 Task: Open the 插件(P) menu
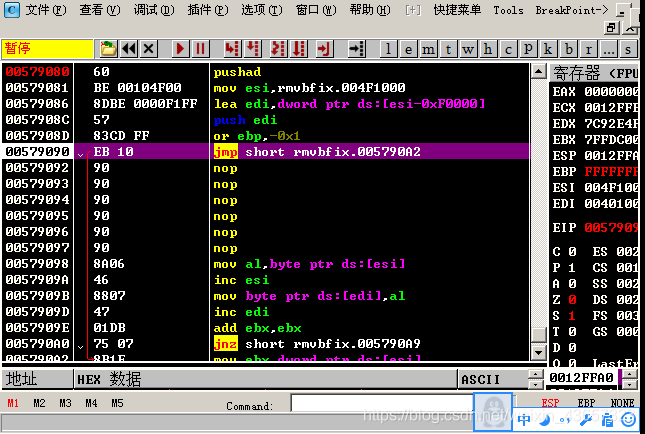[207, 9]
